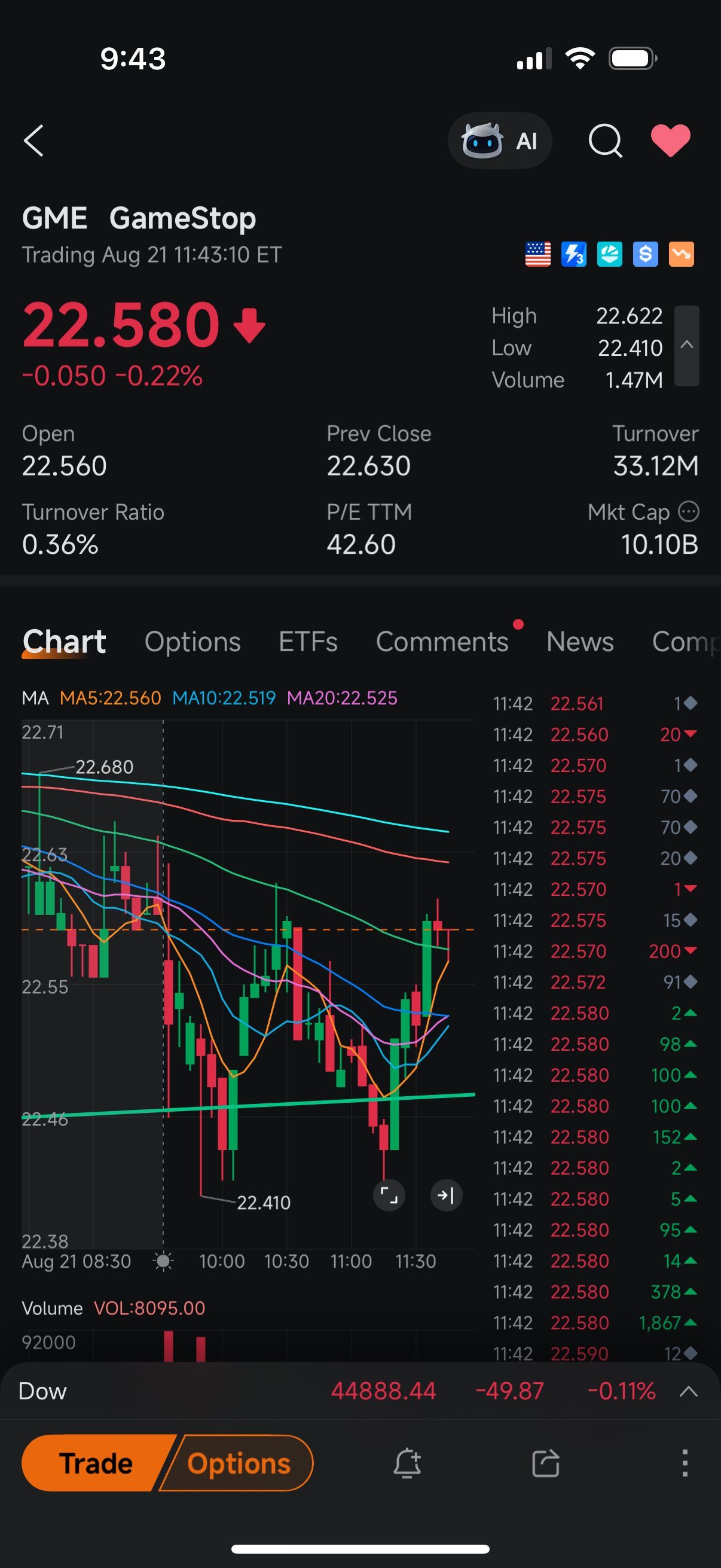721x1568 pixels.
Task: Select the 22.570 trade with 200 shares
Action: [x=595, y=951]
